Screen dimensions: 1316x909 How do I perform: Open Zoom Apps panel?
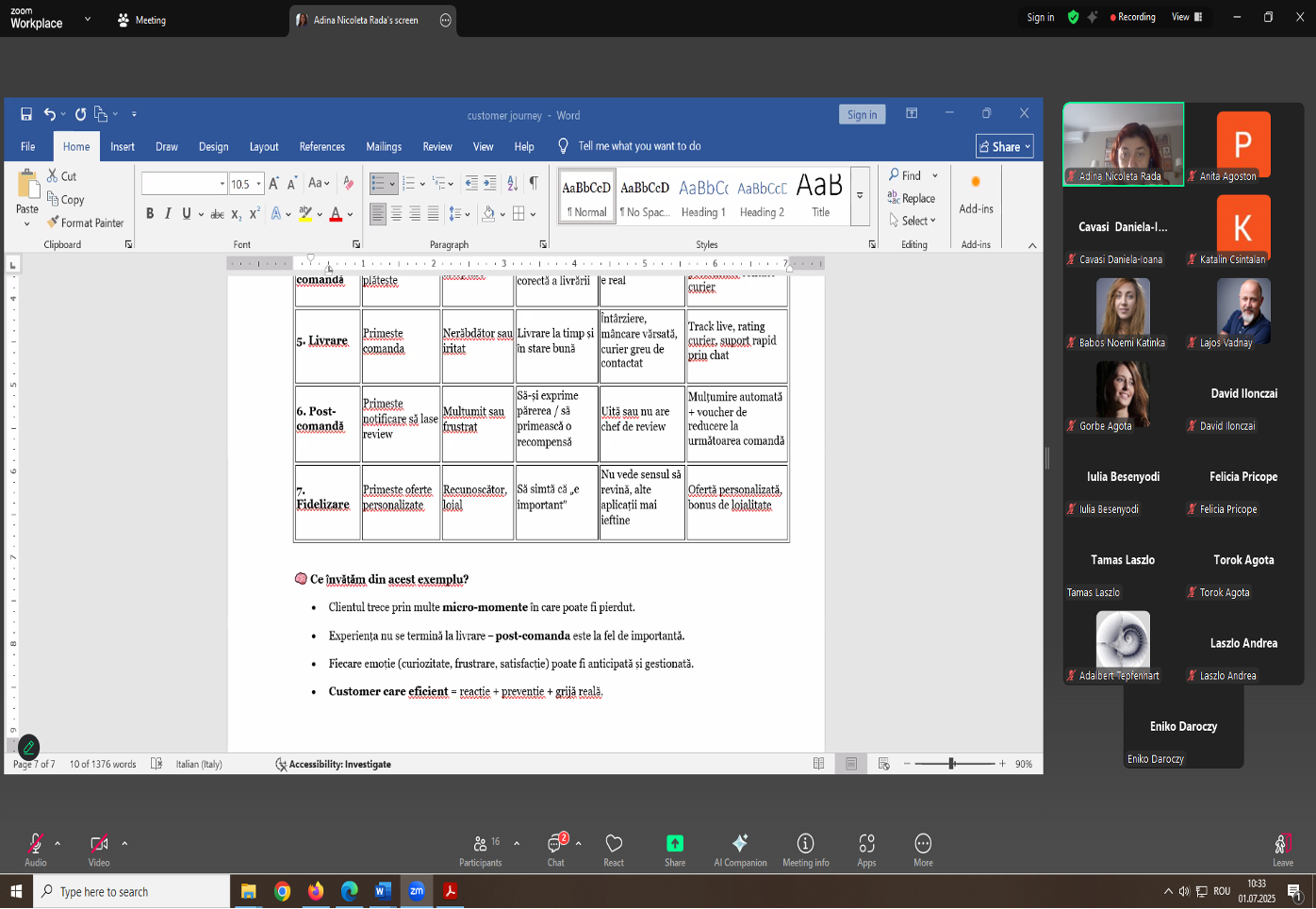point(866,850)
